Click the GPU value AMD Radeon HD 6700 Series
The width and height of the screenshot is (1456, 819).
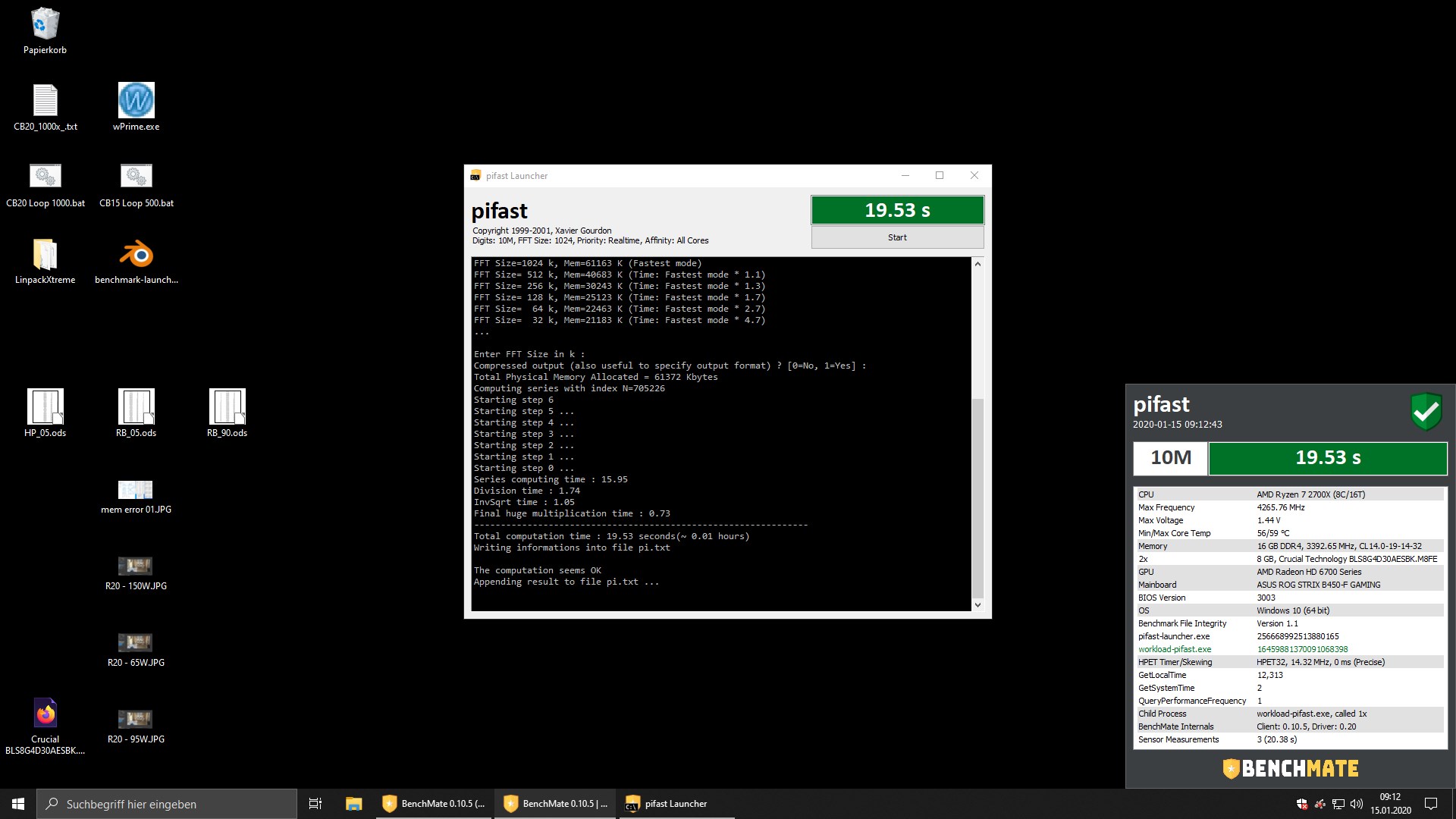pyautogui.click(x=1309, y=572)
